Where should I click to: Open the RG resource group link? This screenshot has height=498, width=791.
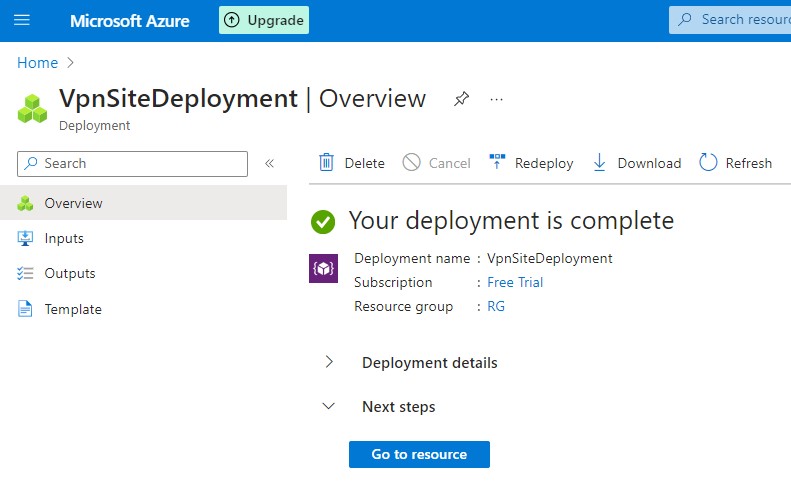click(x=496, y=306)
